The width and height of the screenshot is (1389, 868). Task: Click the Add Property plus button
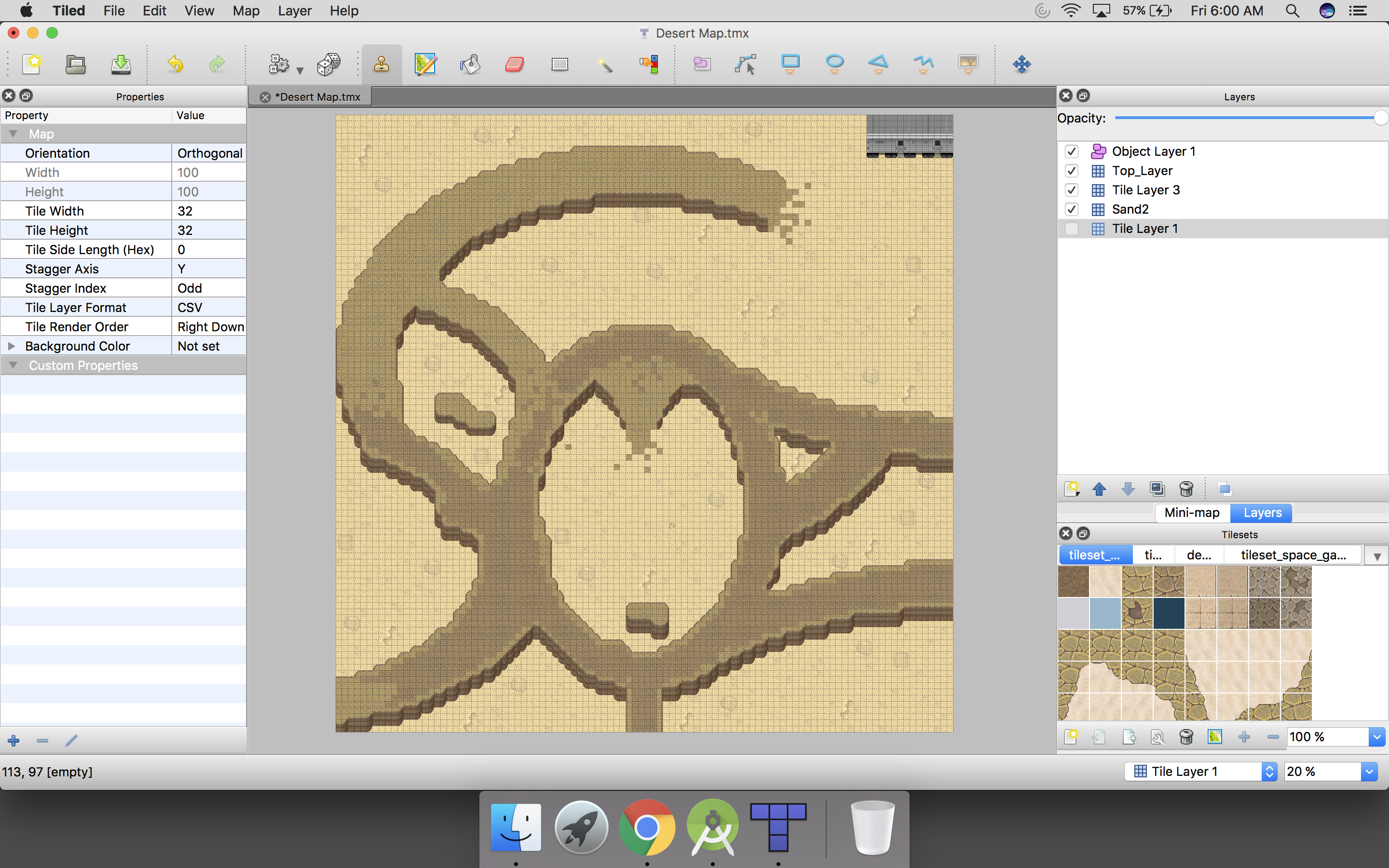(x=14, y=741)
